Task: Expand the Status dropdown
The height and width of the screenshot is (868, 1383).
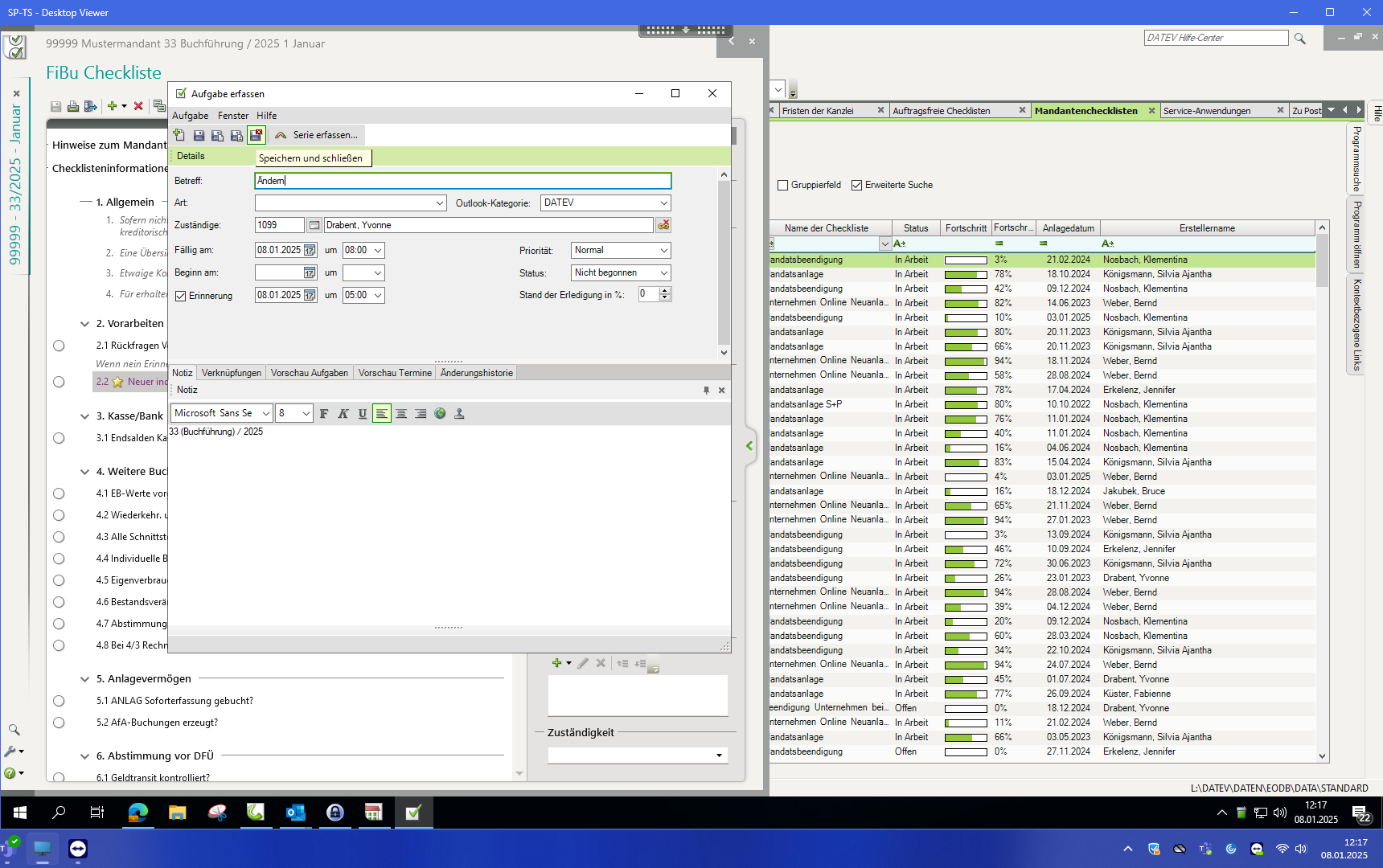Action: [x=663, y=273]
